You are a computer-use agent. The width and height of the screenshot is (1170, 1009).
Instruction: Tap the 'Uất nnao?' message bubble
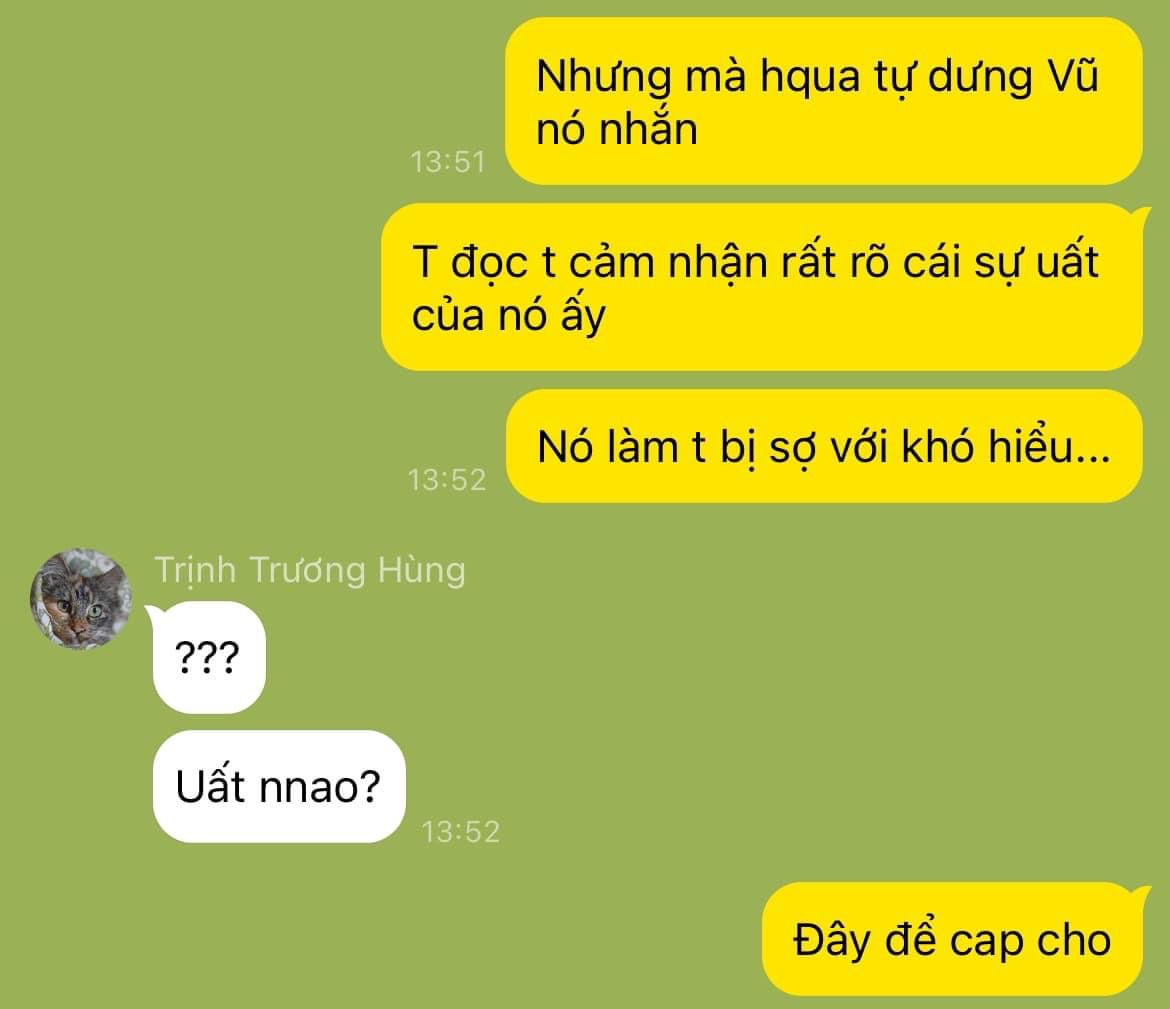(279, 787)
